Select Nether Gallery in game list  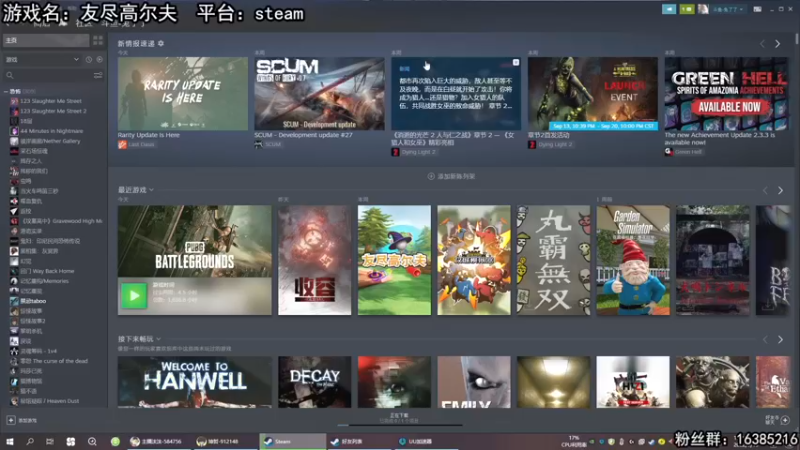pos(50,141)
